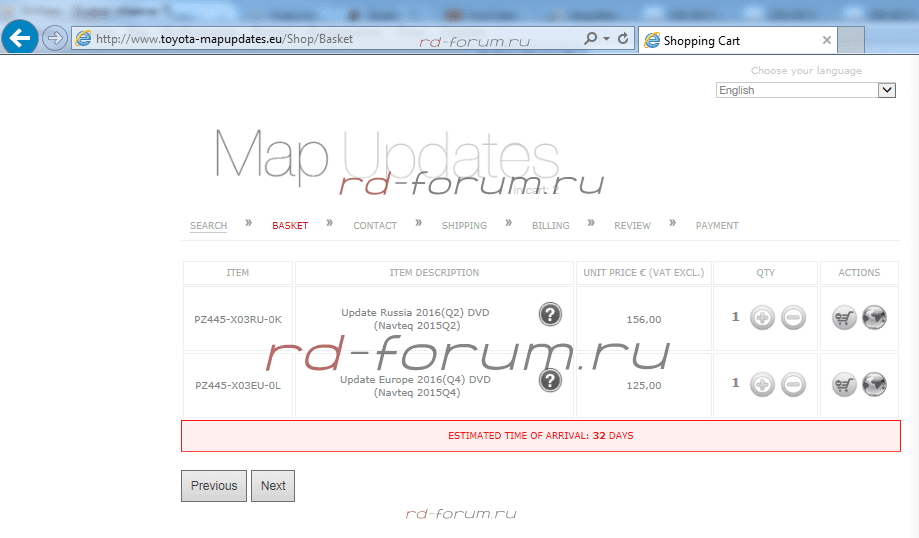
Task: Click the ACTIONS column header
Action: (859, 273)
